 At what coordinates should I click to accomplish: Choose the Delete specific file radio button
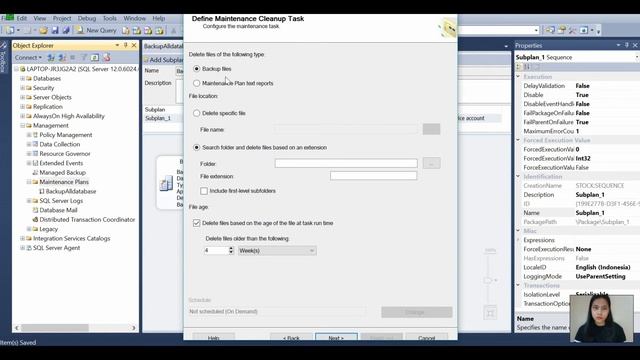(x=197, y=113)
